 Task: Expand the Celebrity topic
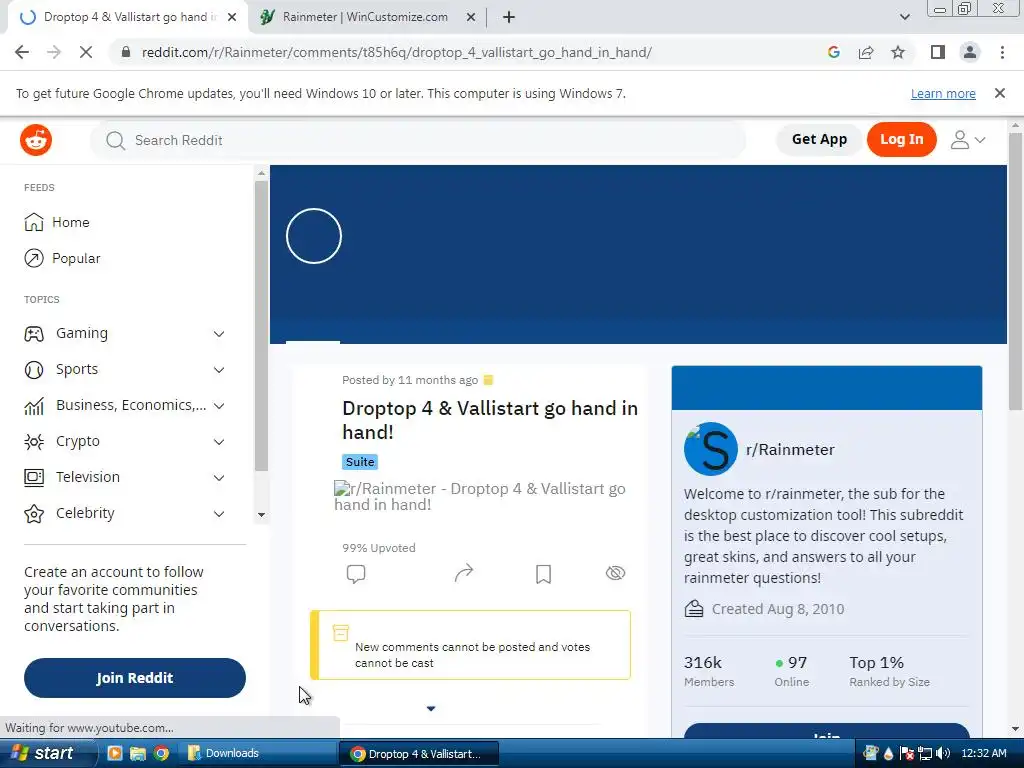click(219, 514)
